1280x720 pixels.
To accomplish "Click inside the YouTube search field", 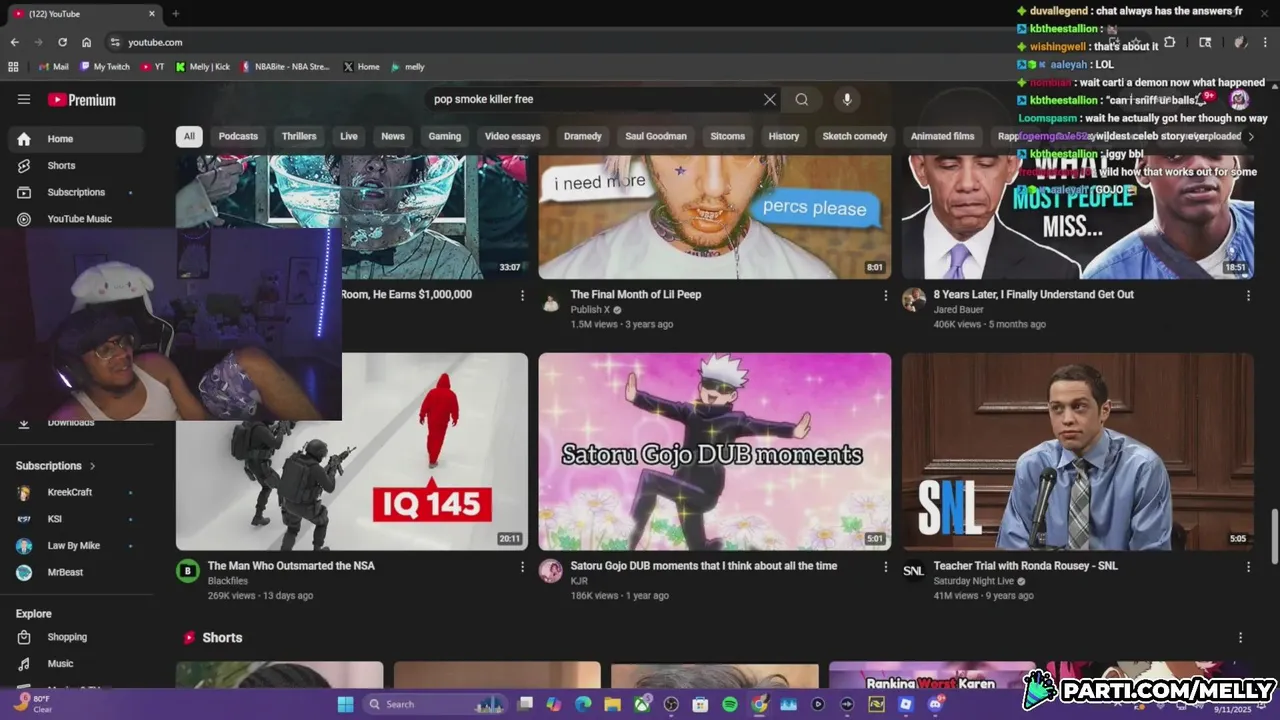I will 593,99.
